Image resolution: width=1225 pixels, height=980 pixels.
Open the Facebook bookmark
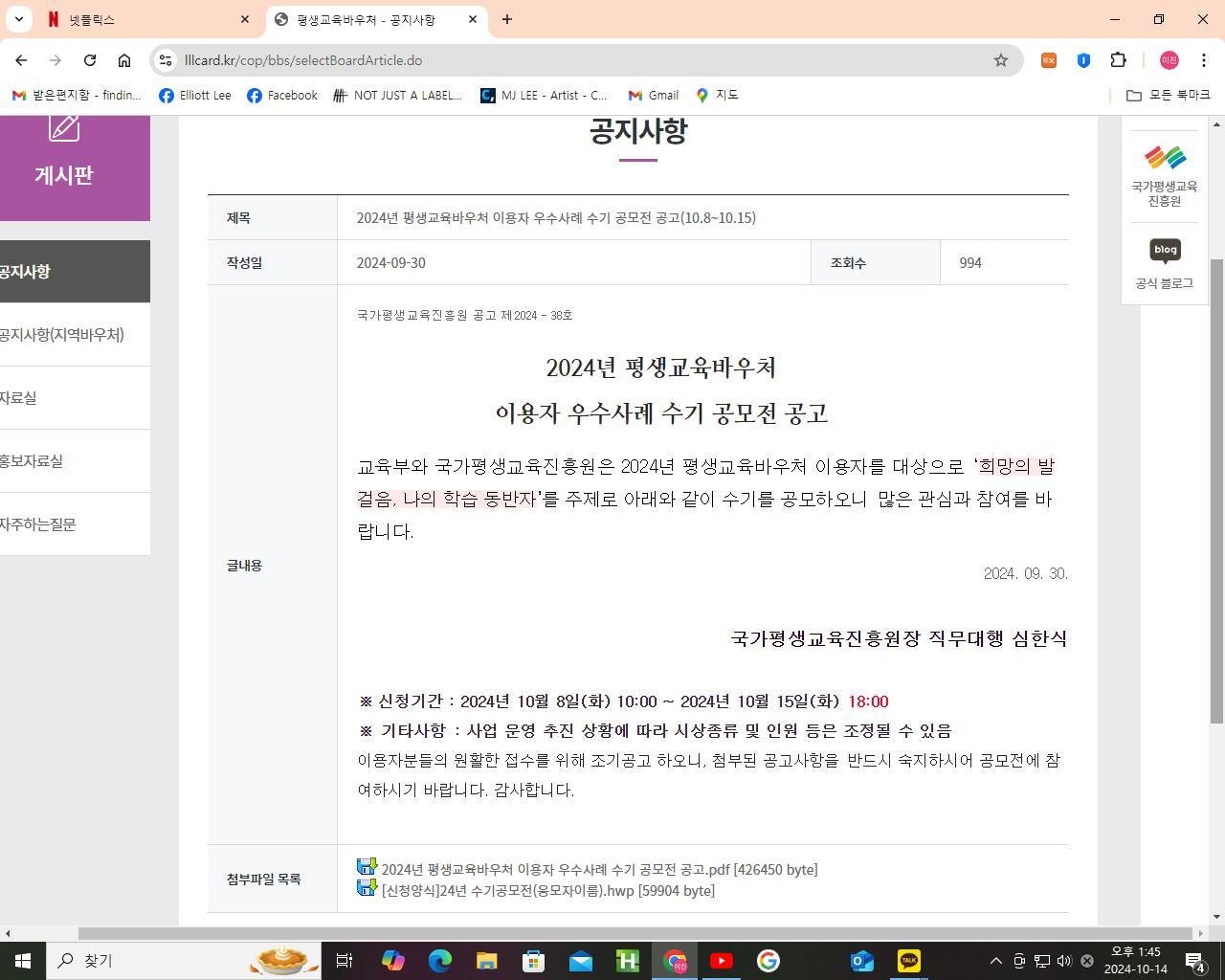pos(282,95)
